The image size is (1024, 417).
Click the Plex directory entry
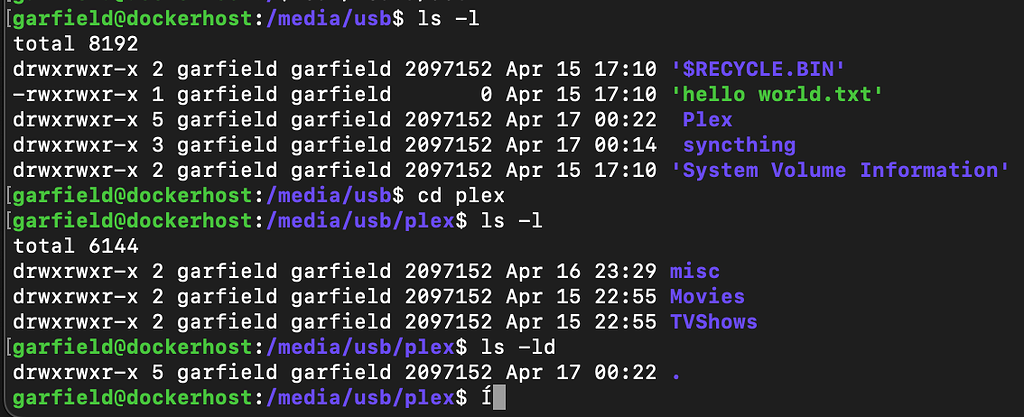[707, 120]
